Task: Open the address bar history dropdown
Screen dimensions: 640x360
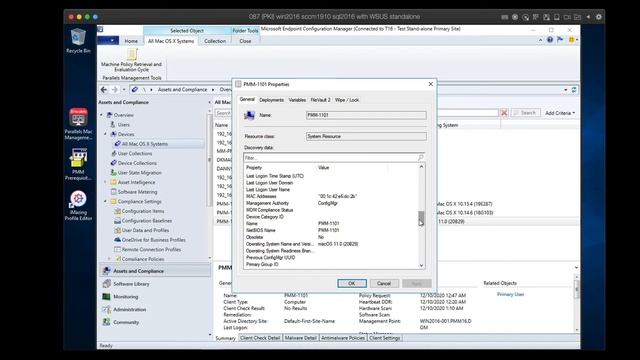Action: coord(566,90)
